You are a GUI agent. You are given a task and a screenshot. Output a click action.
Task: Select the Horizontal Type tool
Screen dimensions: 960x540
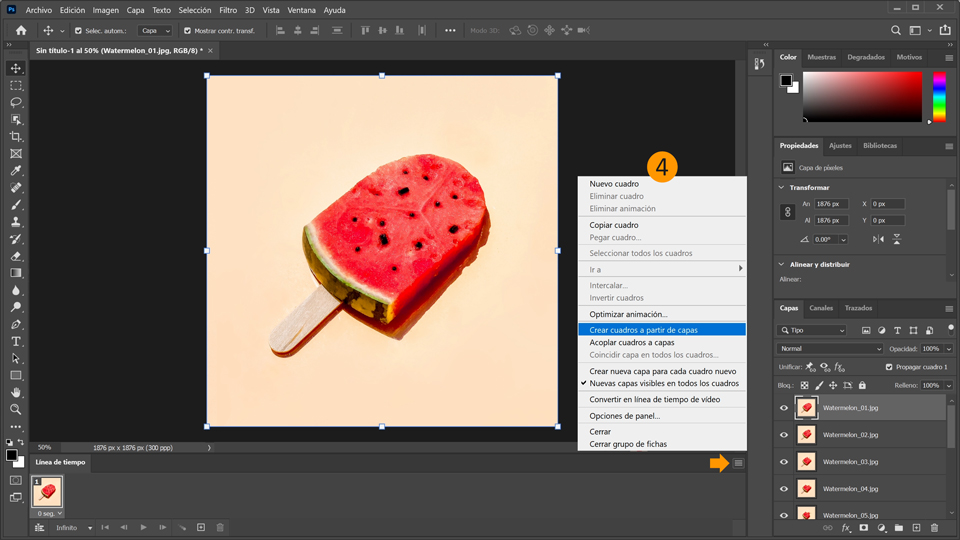[x=16, y=341]
